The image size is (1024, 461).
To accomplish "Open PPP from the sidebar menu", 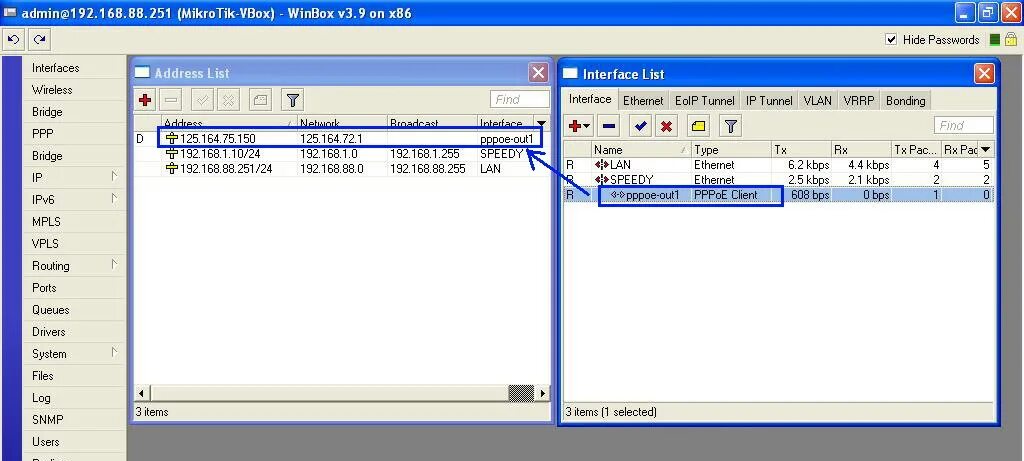I will 42,134.
